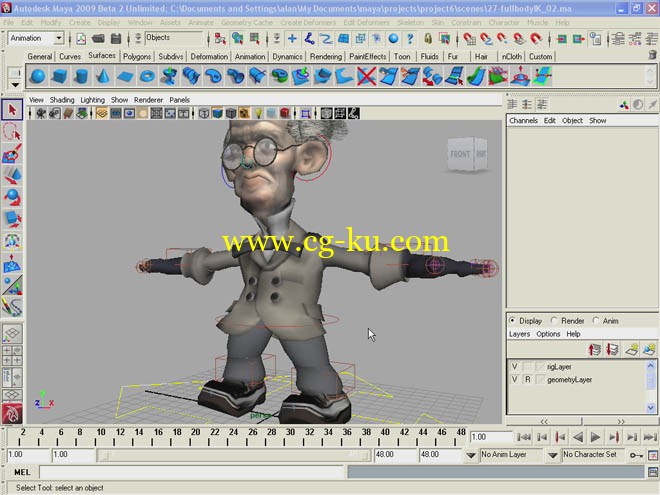Click the FRONT face of the view cube
The width and height of the screenshot is (660, 495).
click(460, 154)
